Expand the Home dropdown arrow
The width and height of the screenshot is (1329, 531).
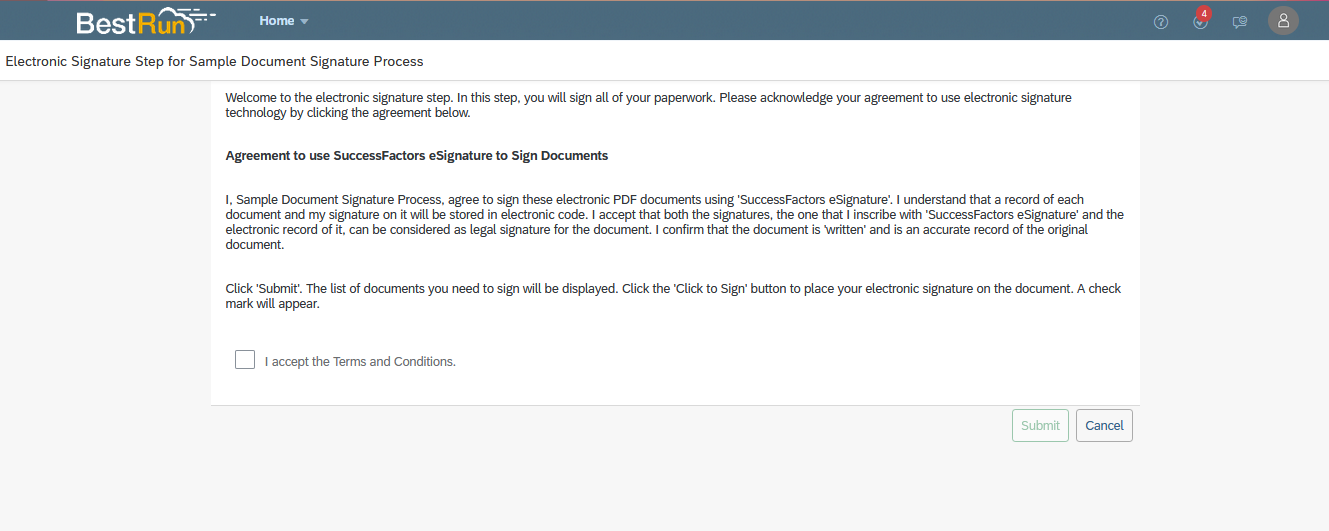[x=304, y=22]
